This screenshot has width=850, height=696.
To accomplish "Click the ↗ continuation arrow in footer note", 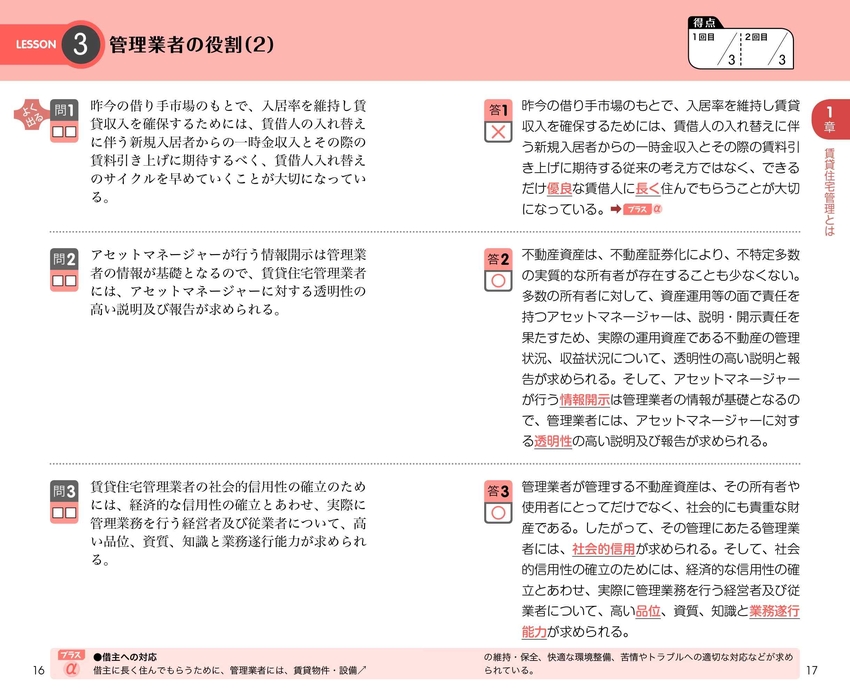I will click(x=362, y=671).
